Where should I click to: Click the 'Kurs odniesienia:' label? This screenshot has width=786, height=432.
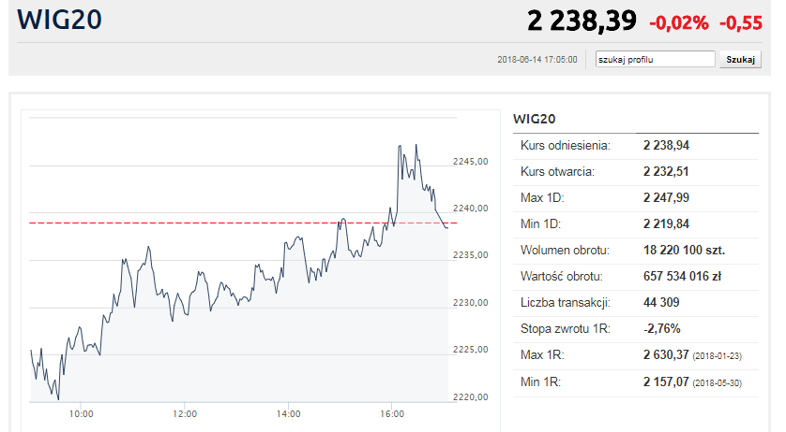click(565, 146)
